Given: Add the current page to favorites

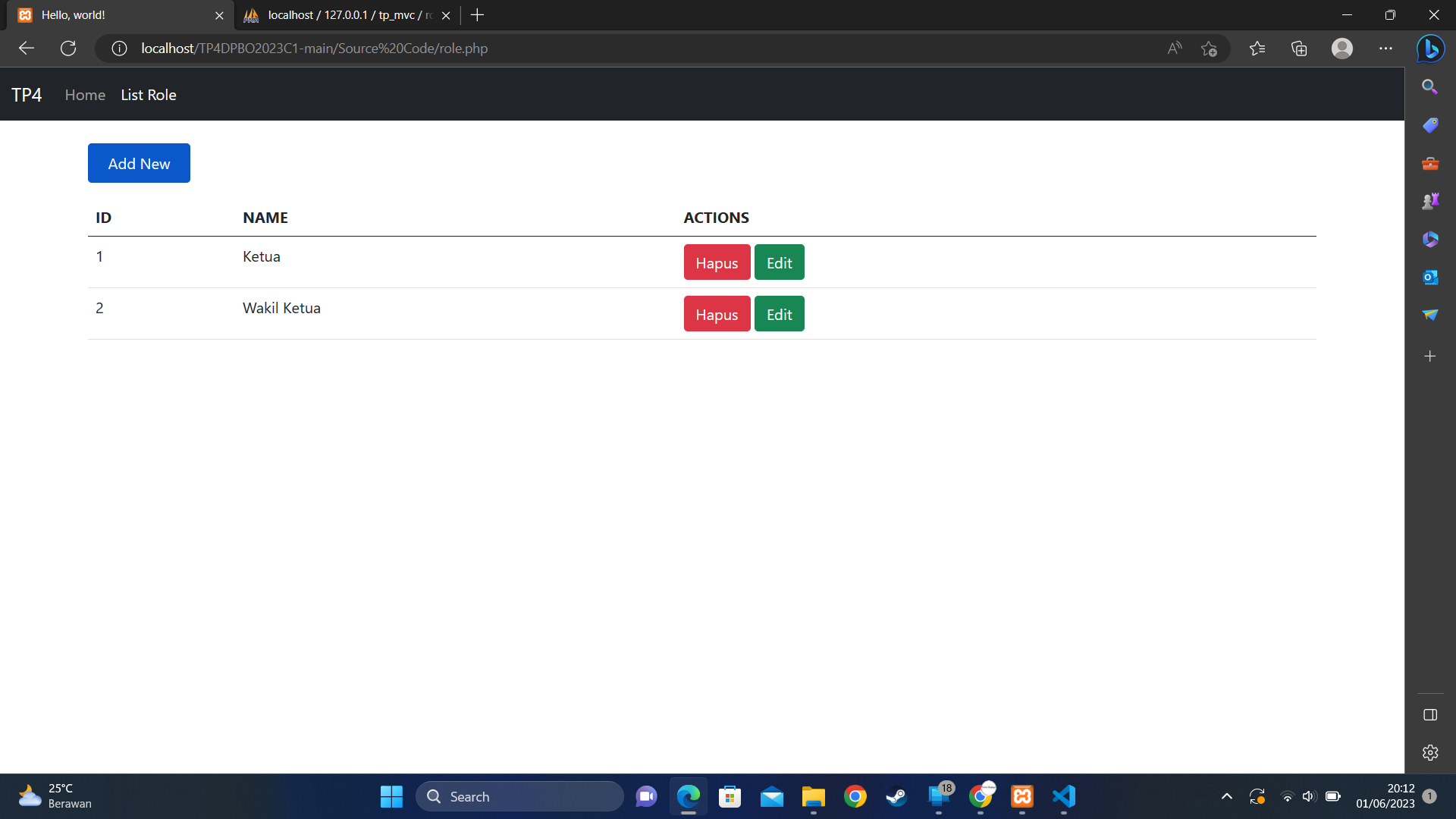Looking at the screenshot, I should [1210, 49].
